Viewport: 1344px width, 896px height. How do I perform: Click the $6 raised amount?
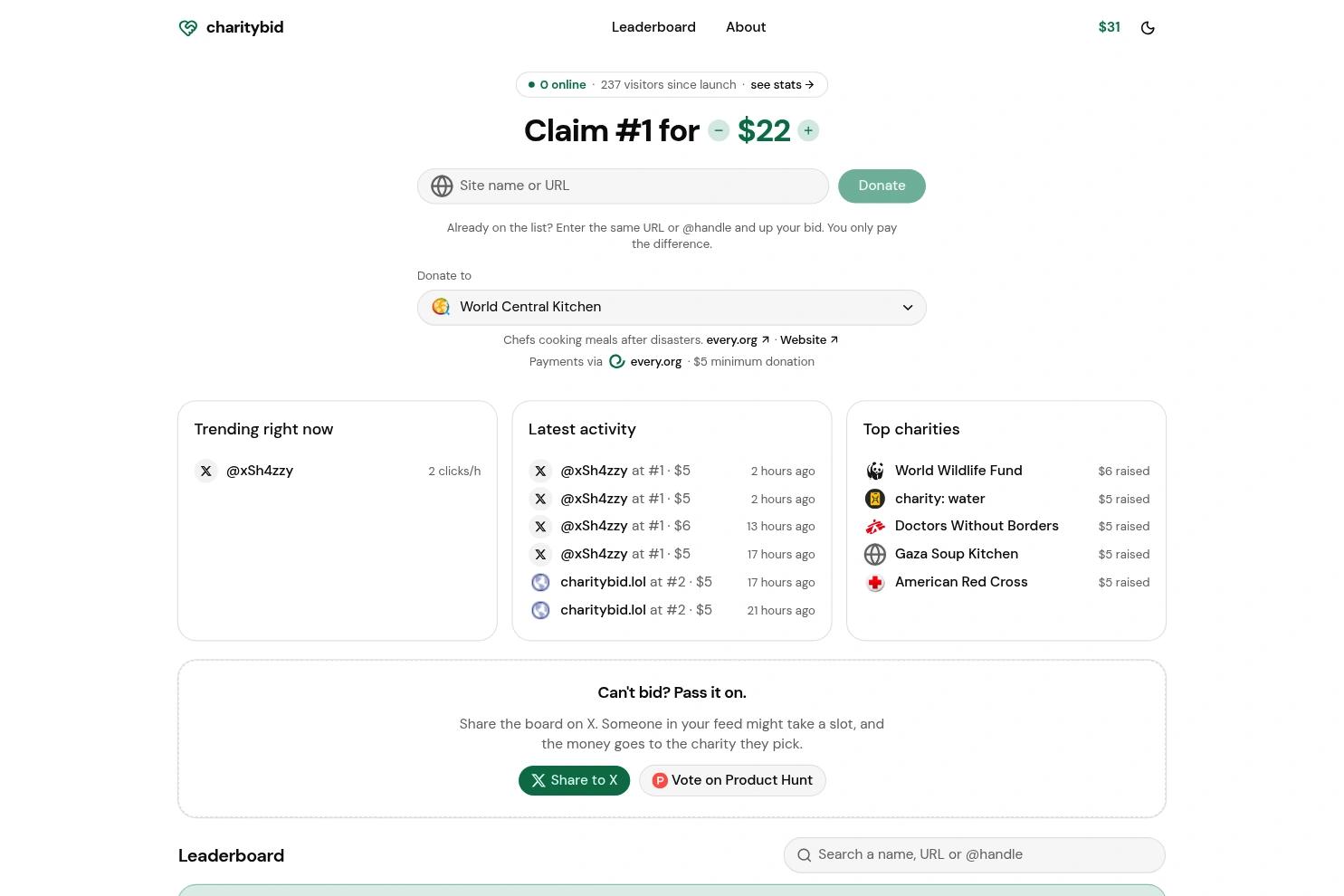coord(1124,472)
